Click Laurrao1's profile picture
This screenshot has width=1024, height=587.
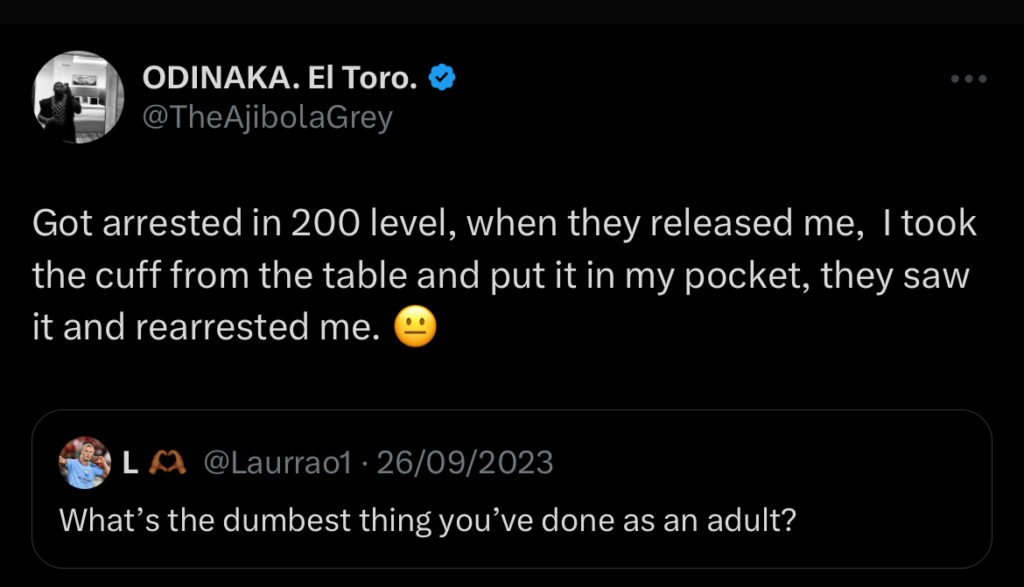coord(86,462)
